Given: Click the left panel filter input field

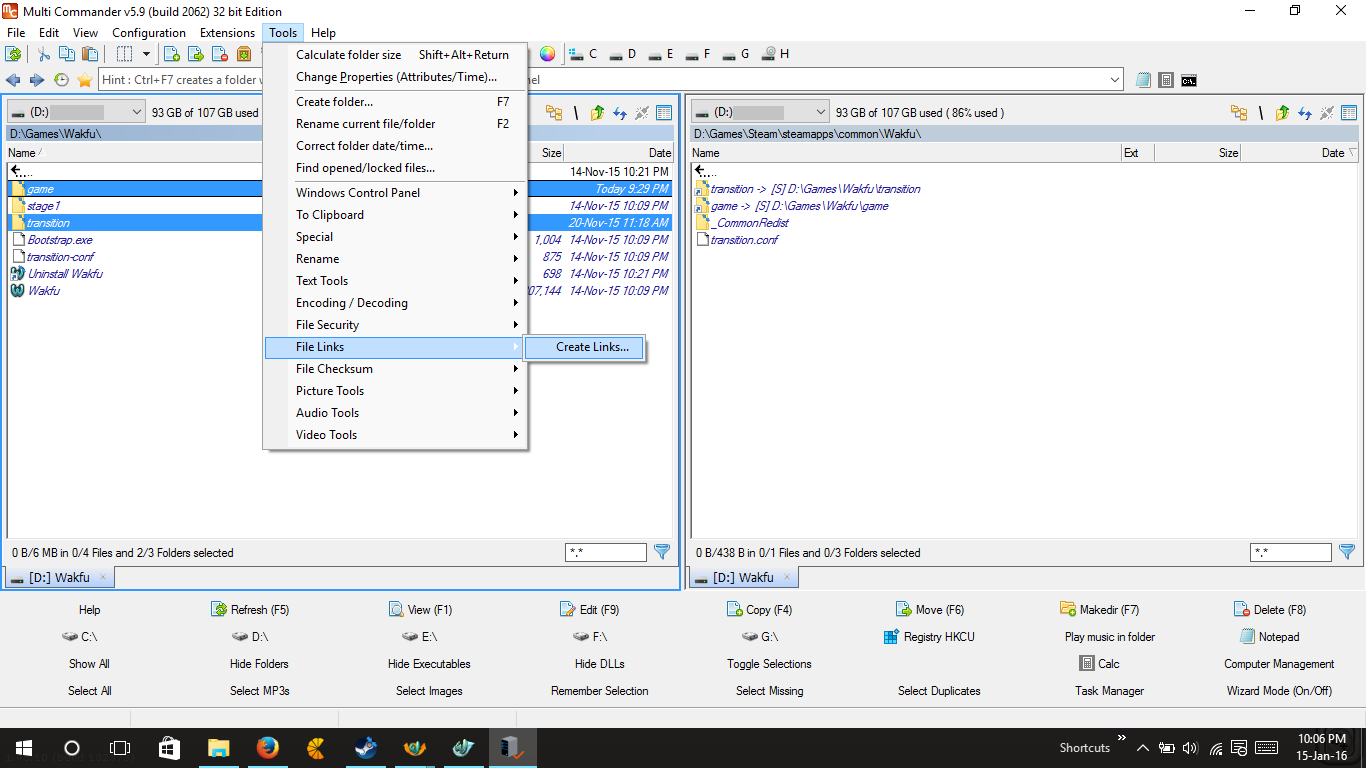Looking at the screenshot, I should (605, 552).
